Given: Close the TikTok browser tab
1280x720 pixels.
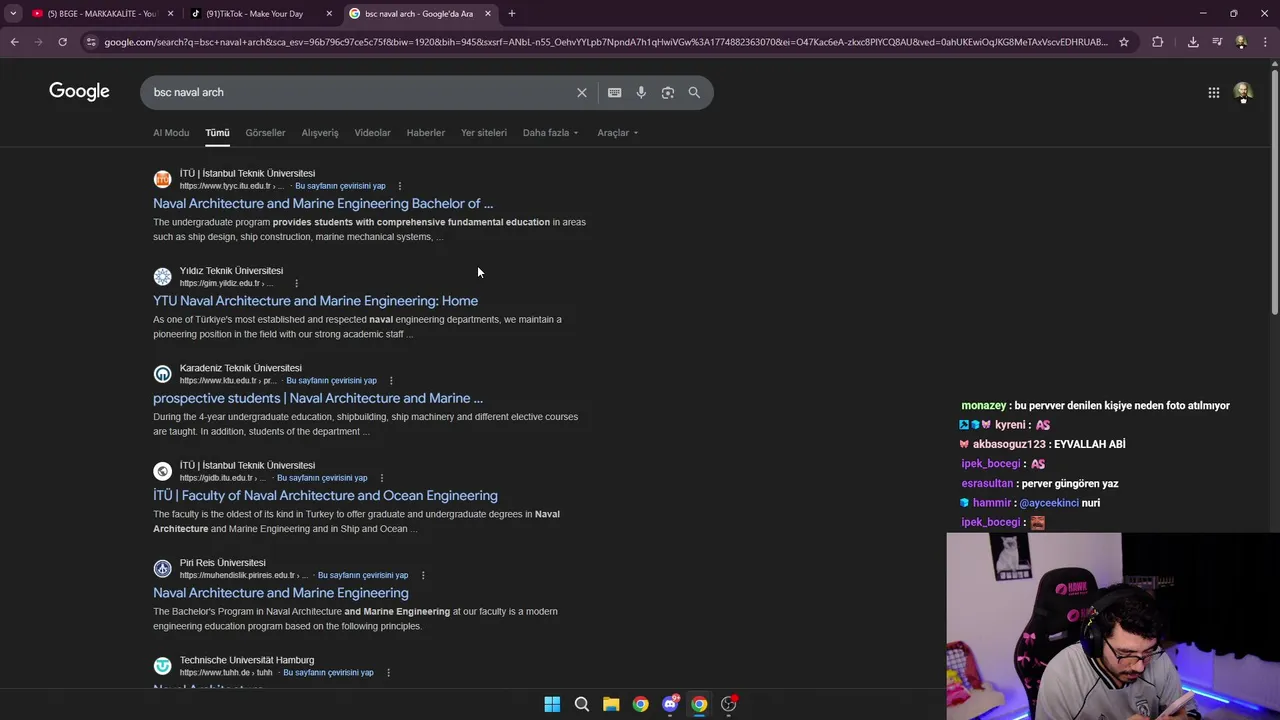Looking at the screenshot, I should coord(329,13).
